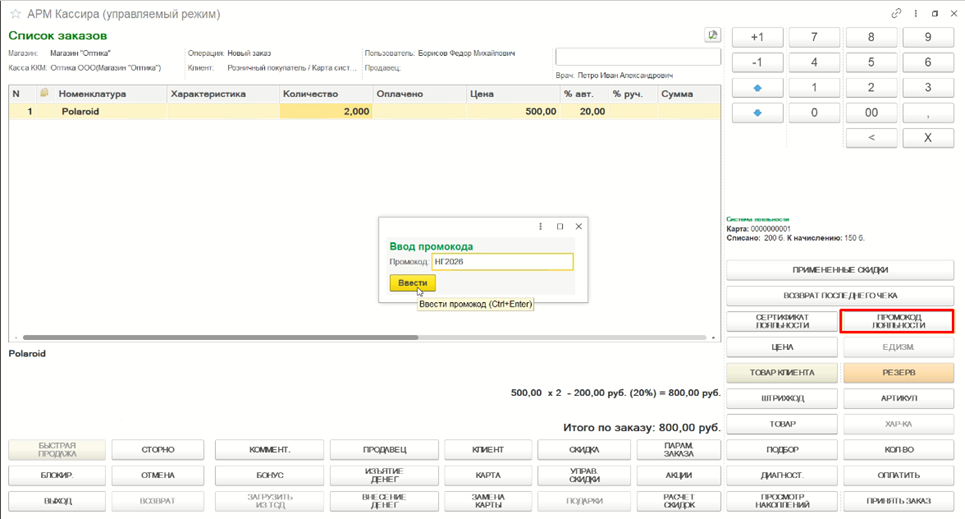The image size is (965, 519).
Task: Click the Промокод input field
Action: coord(502,262)
